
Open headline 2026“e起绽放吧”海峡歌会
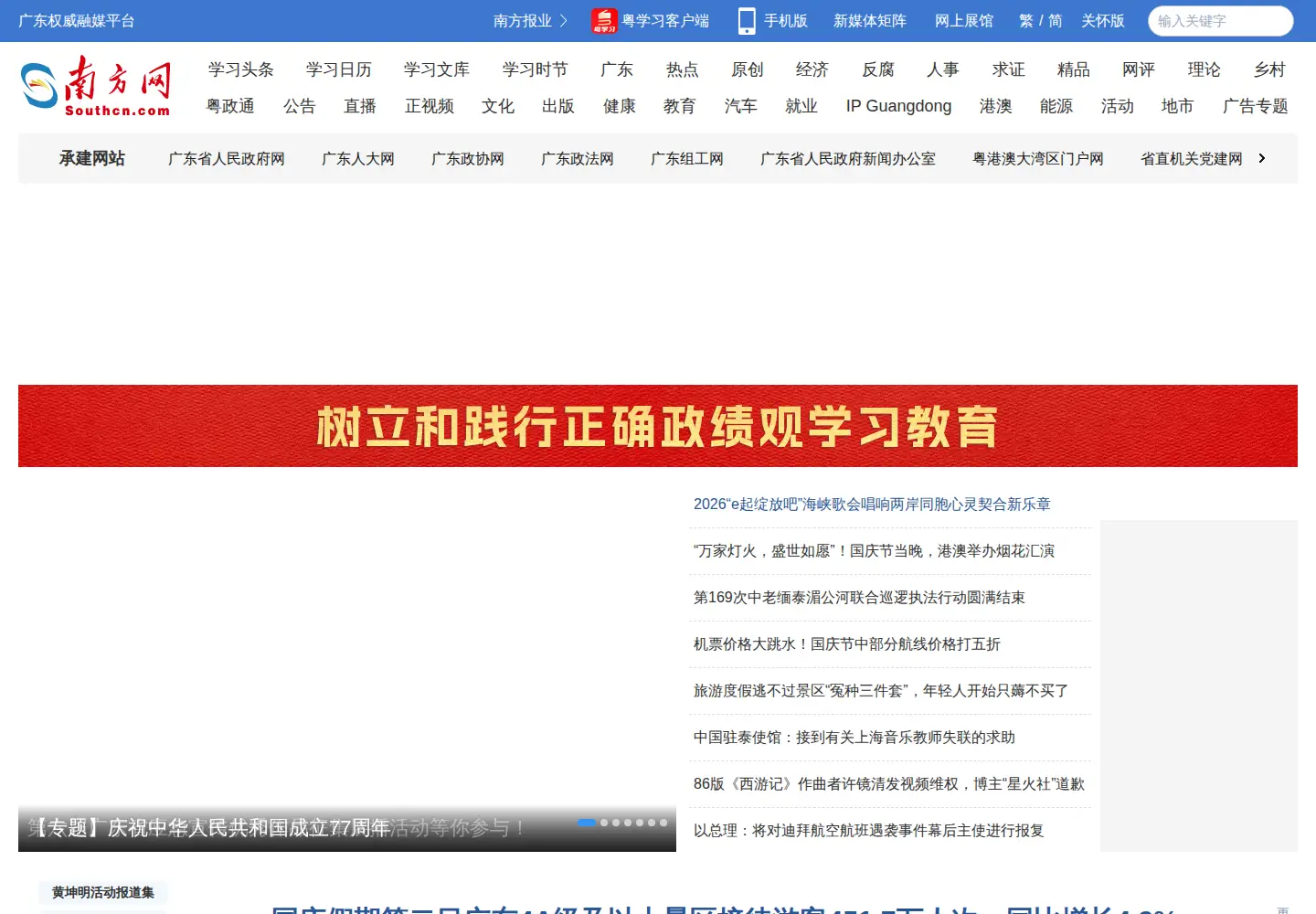[x=872, y=505]
